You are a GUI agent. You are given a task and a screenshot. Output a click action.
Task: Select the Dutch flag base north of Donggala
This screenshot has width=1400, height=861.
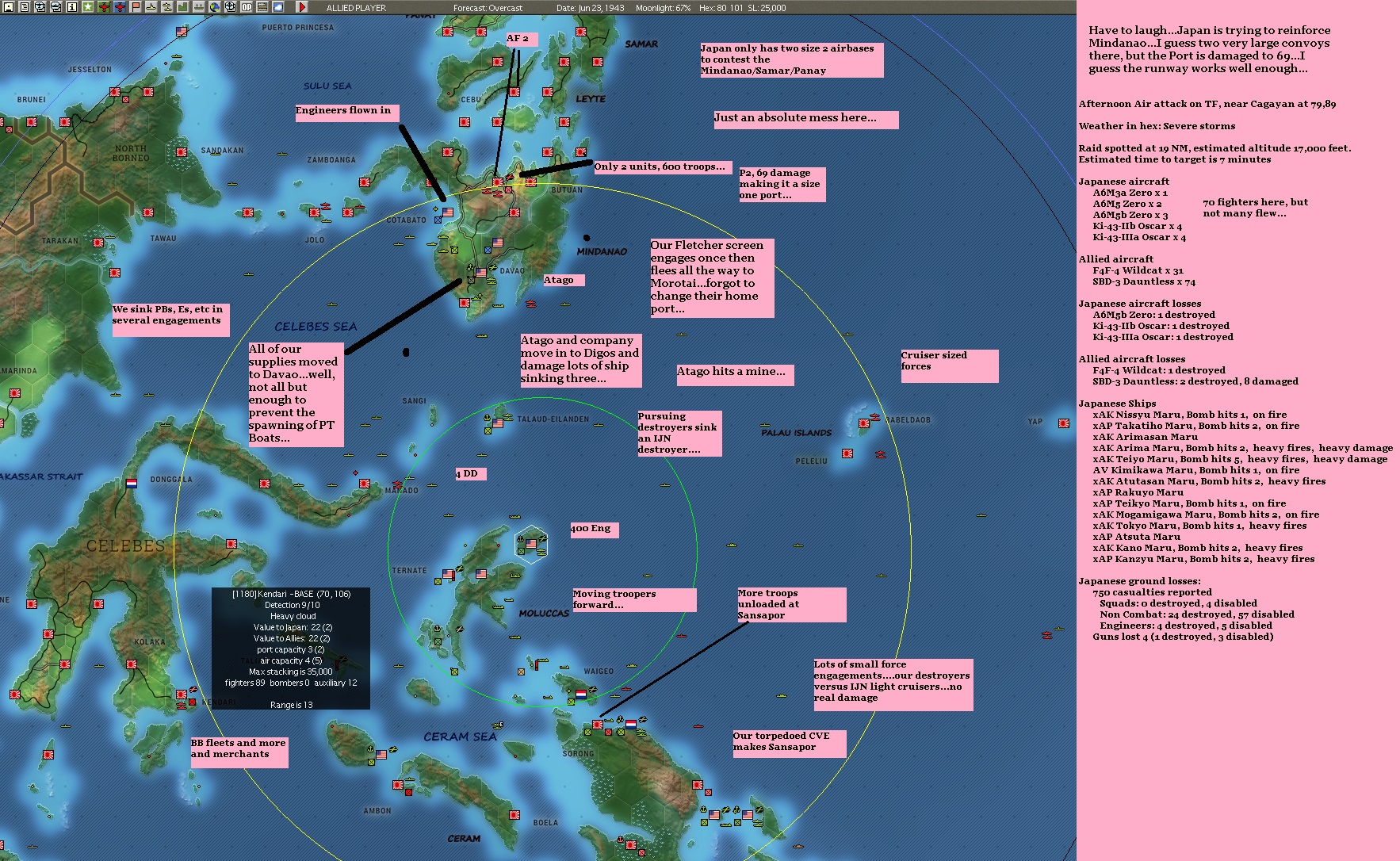[132, 483]
